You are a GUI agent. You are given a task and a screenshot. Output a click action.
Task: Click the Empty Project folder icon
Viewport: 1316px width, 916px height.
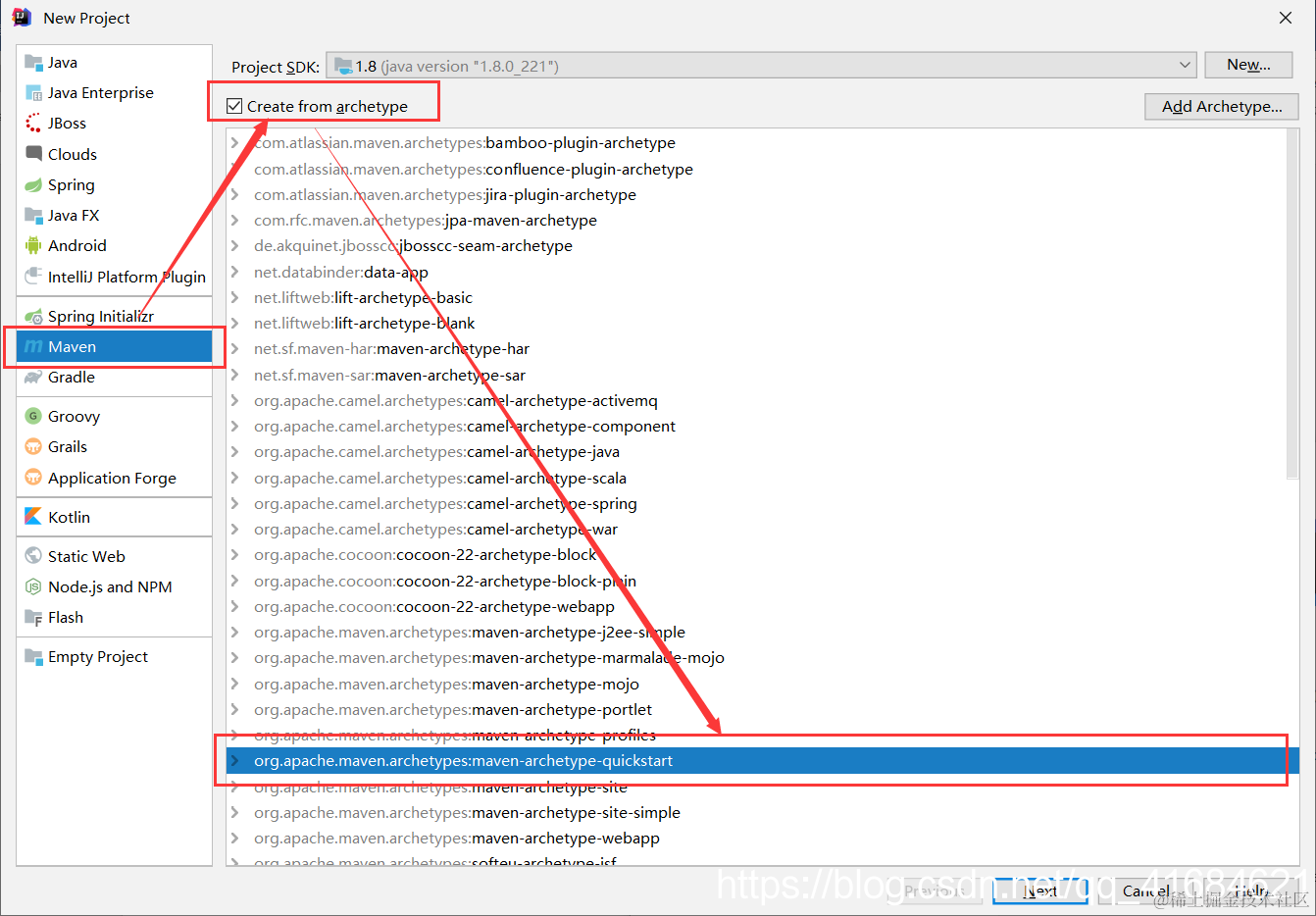[33, 657]
